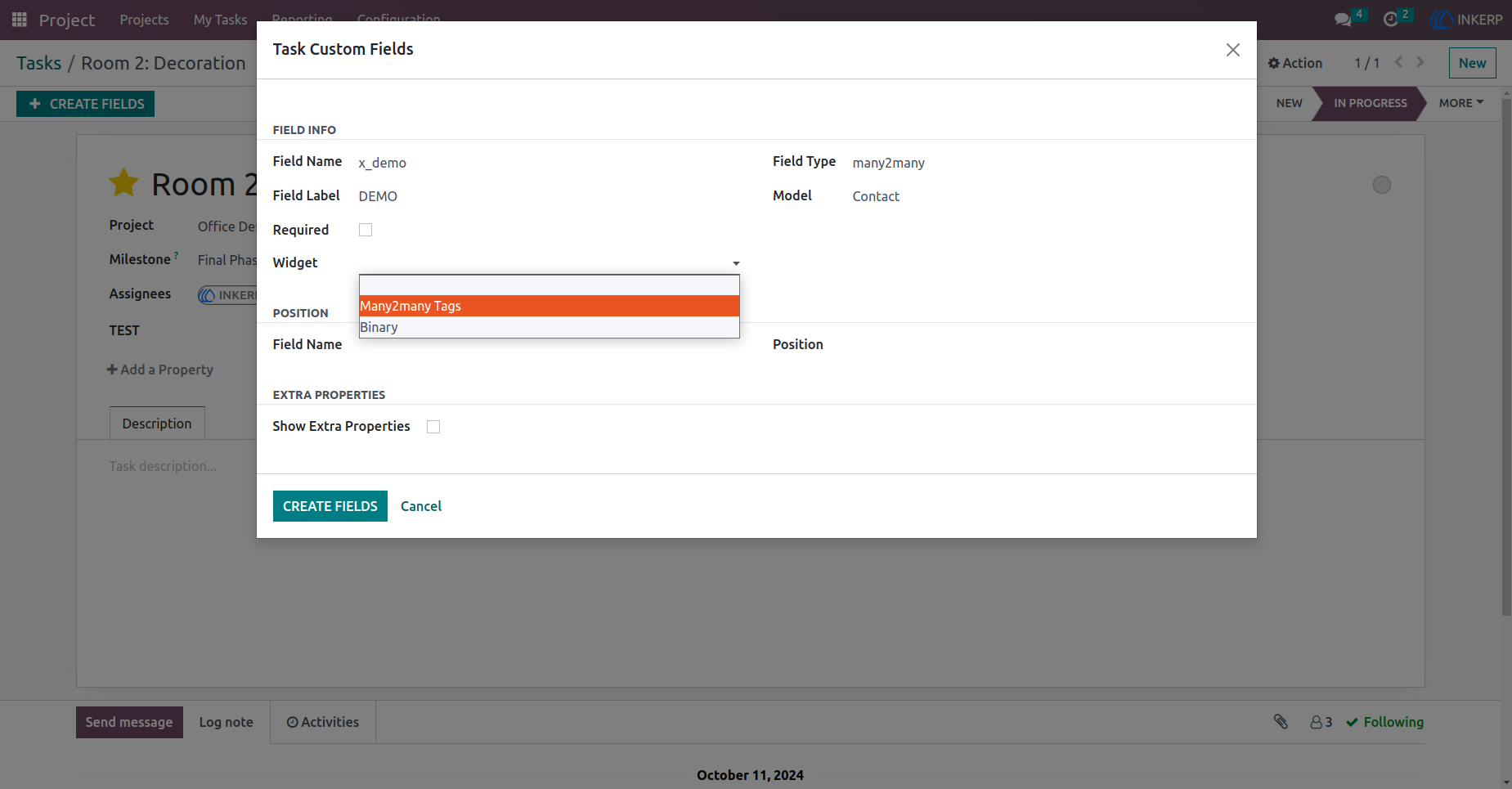Image resolution: width=1512 pixels, height=789 pixels.
Task: Click the task state circle indicator
Action: tap(1382, 185)
